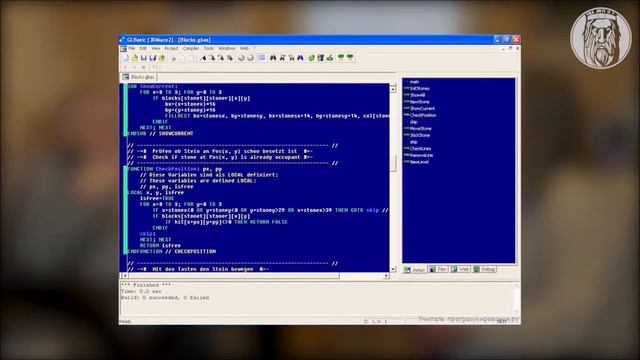Image resolution: width=640 pixels, height=360 pixels.
Task: Jump to RemoveLine in the jump list
Action: pos(422,155)
